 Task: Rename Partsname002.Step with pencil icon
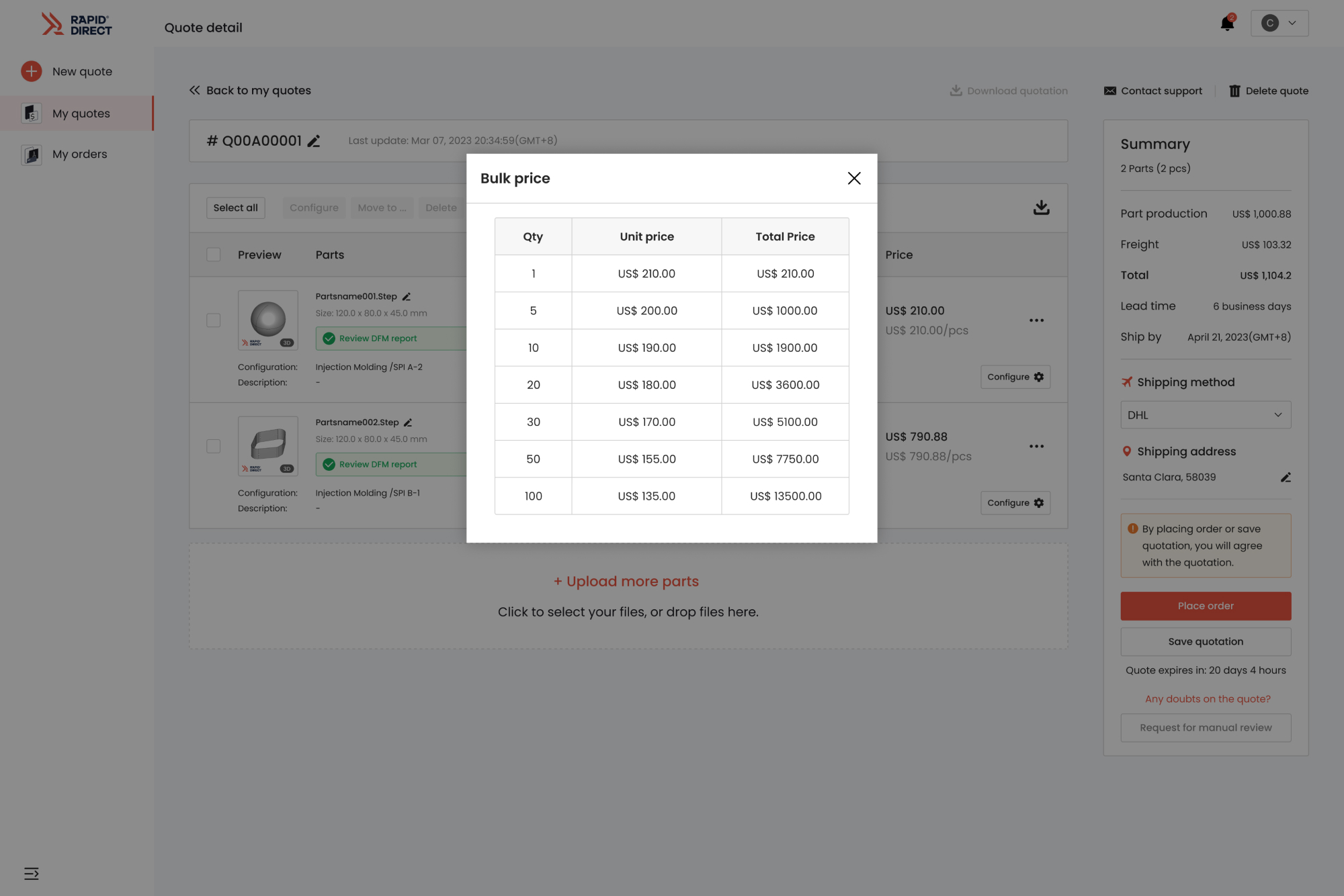(408, 422)
